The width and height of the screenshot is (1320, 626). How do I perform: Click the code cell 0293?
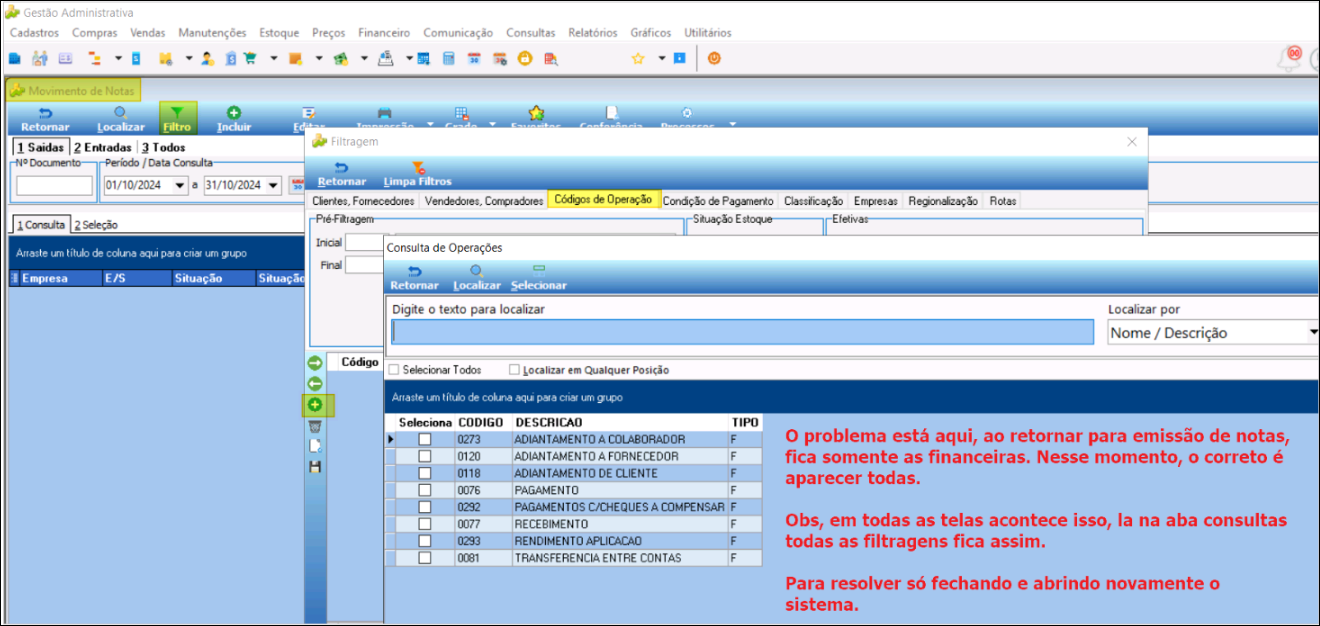pyautogui.click(x=482, y=542)
